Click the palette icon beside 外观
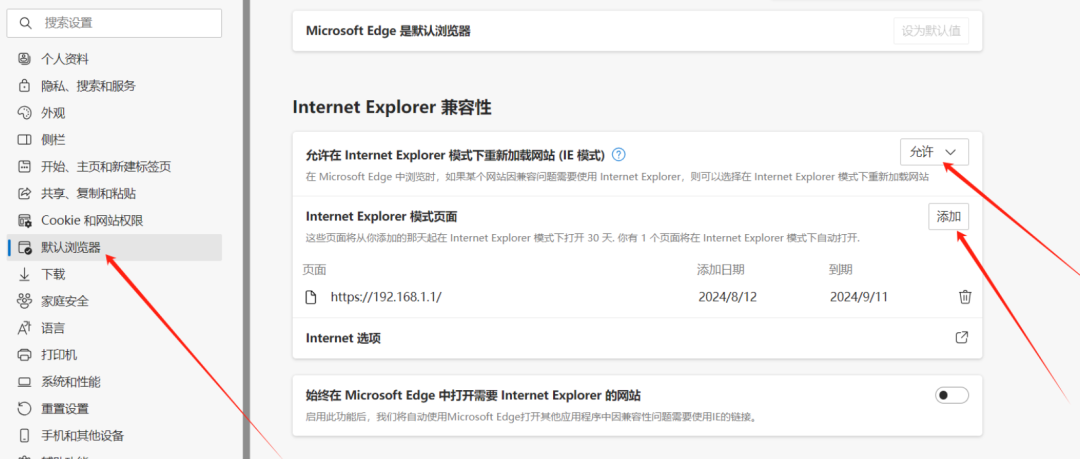 (x=25, y=113)
